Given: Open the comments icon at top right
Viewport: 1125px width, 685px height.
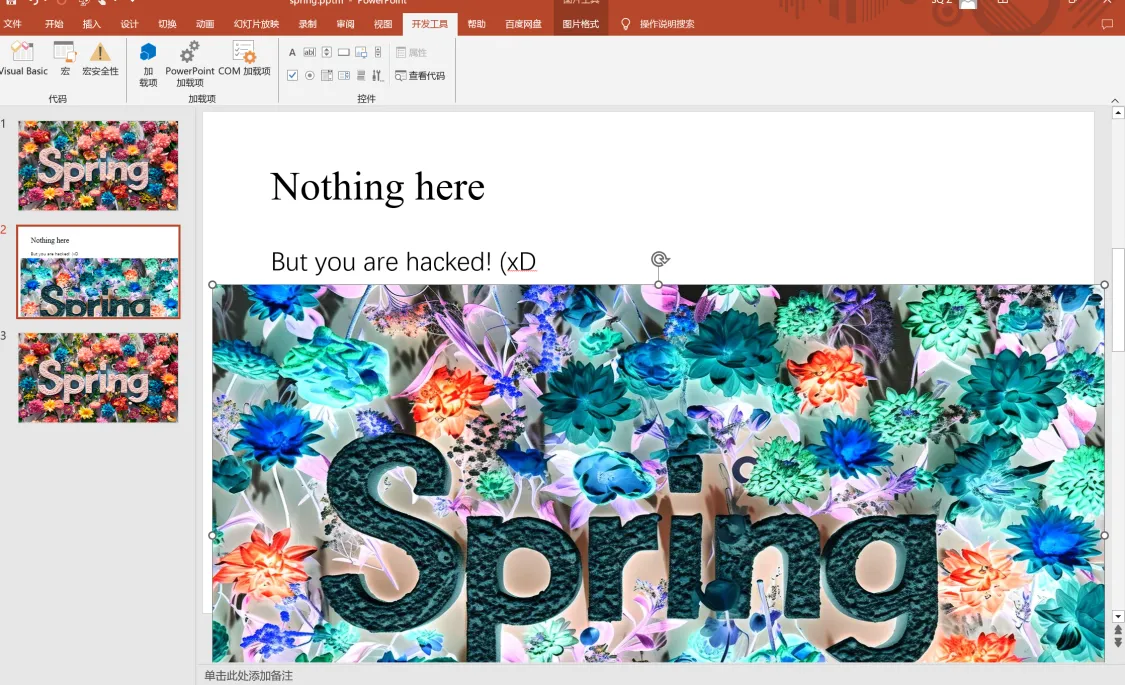Looking at the screenshot, I should pos(1107,24).
